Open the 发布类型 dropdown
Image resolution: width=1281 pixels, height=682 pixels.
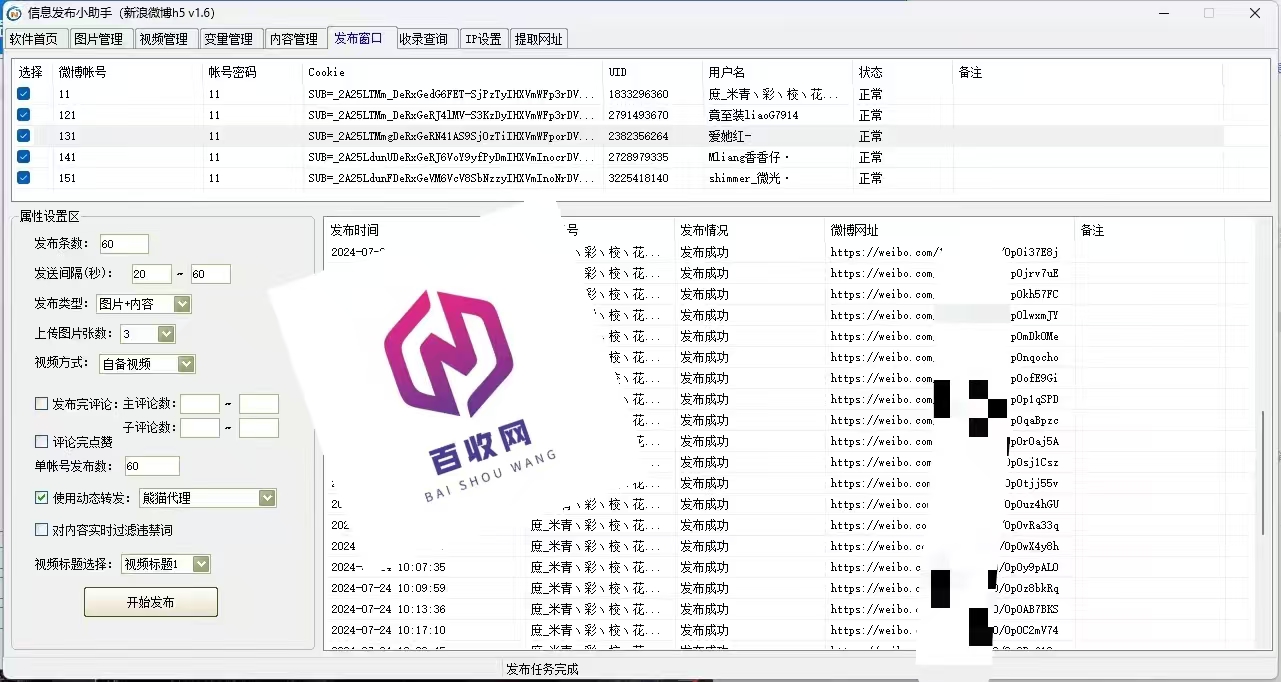pyautogui.click(x=181, y=304)
